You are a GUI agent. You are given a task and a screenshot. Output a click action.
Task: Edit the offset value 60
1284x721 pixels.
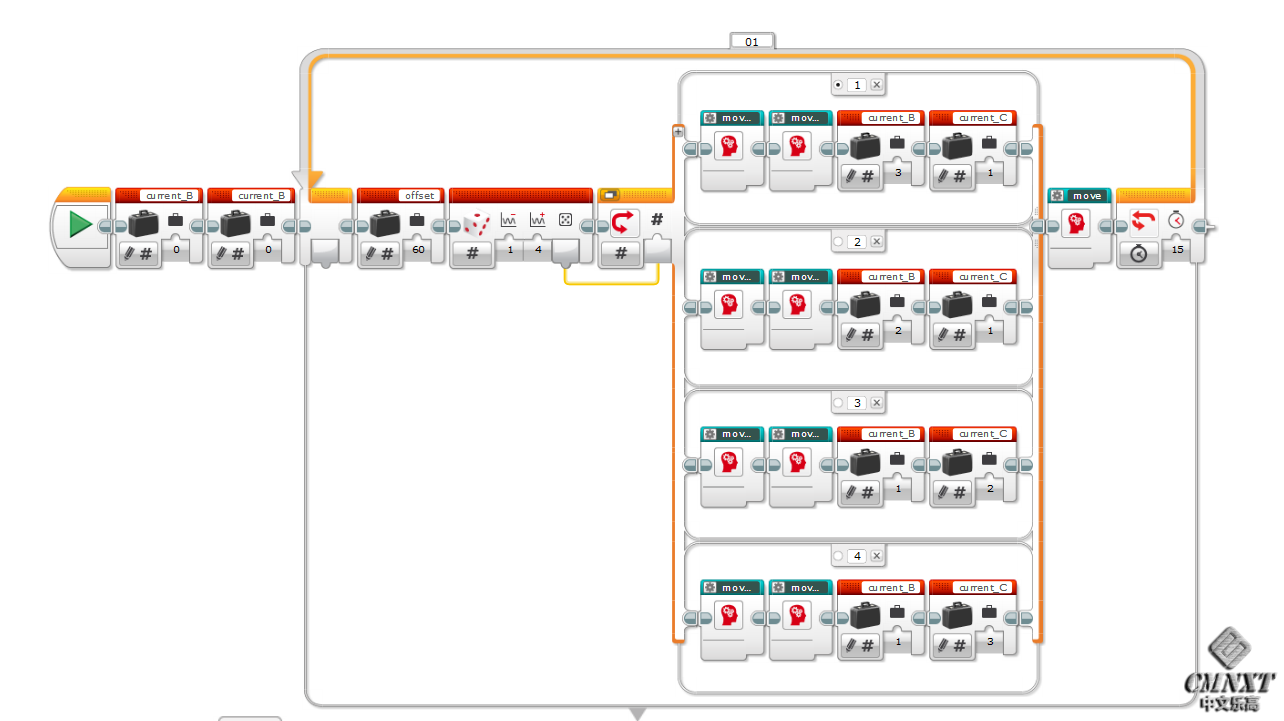tap(418, 250)
